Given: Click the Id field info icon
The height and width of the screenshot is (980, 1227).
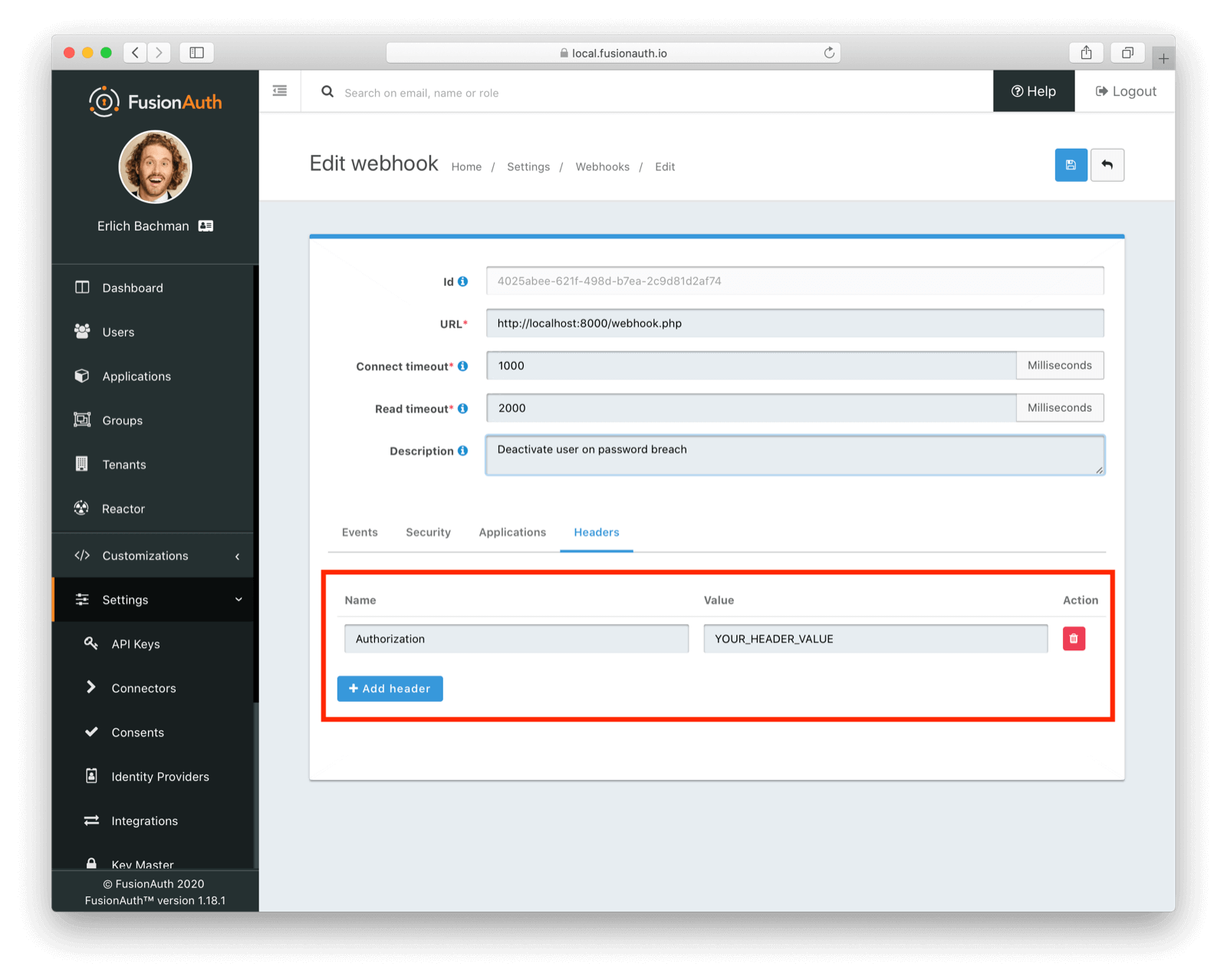Looking at the screenshot, I should pos(463,281).
